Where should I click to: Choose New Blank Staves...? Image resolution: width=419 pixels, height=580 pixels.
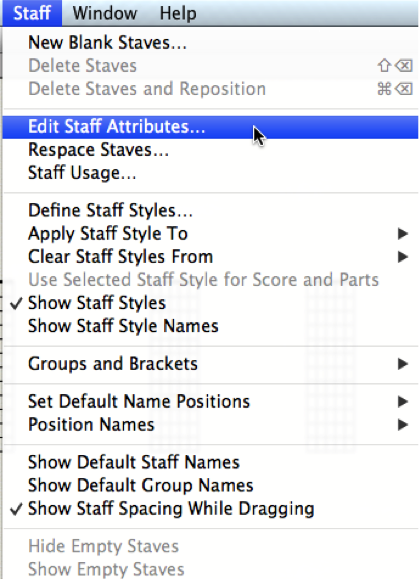tap(210, 43)
